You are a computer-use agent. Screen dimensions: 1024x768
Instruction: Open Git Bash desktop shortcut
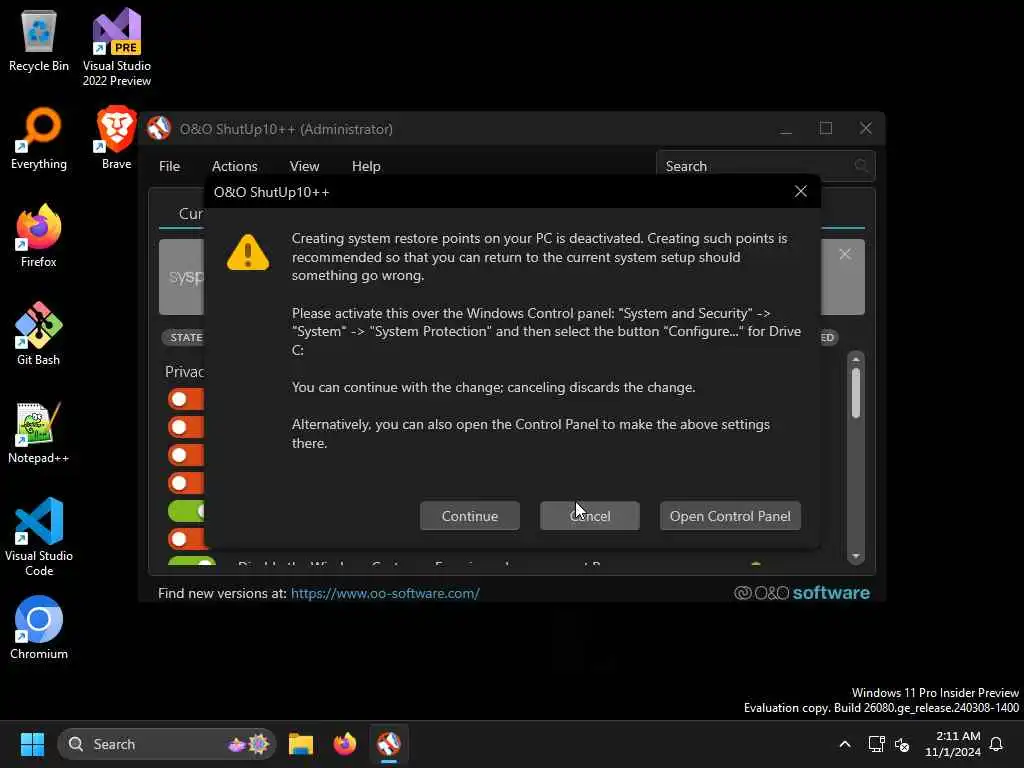(x=39, y=334)
